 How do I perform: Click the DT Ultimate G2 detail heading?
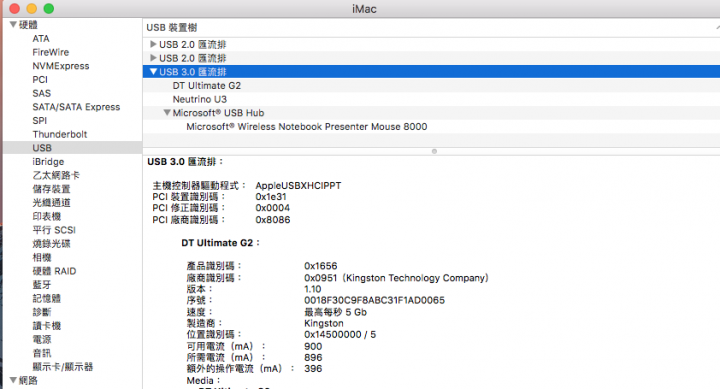click(220, 243)
